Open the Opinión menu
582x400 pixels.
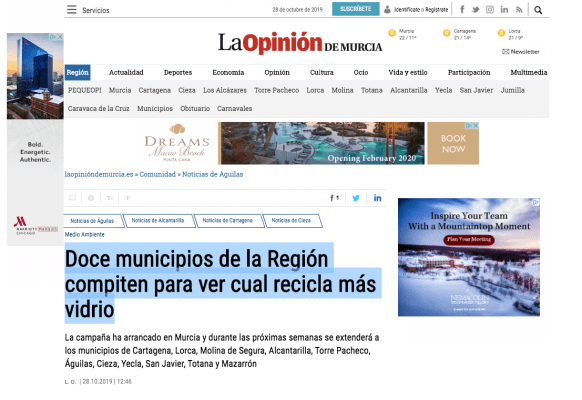click(277, 72)
